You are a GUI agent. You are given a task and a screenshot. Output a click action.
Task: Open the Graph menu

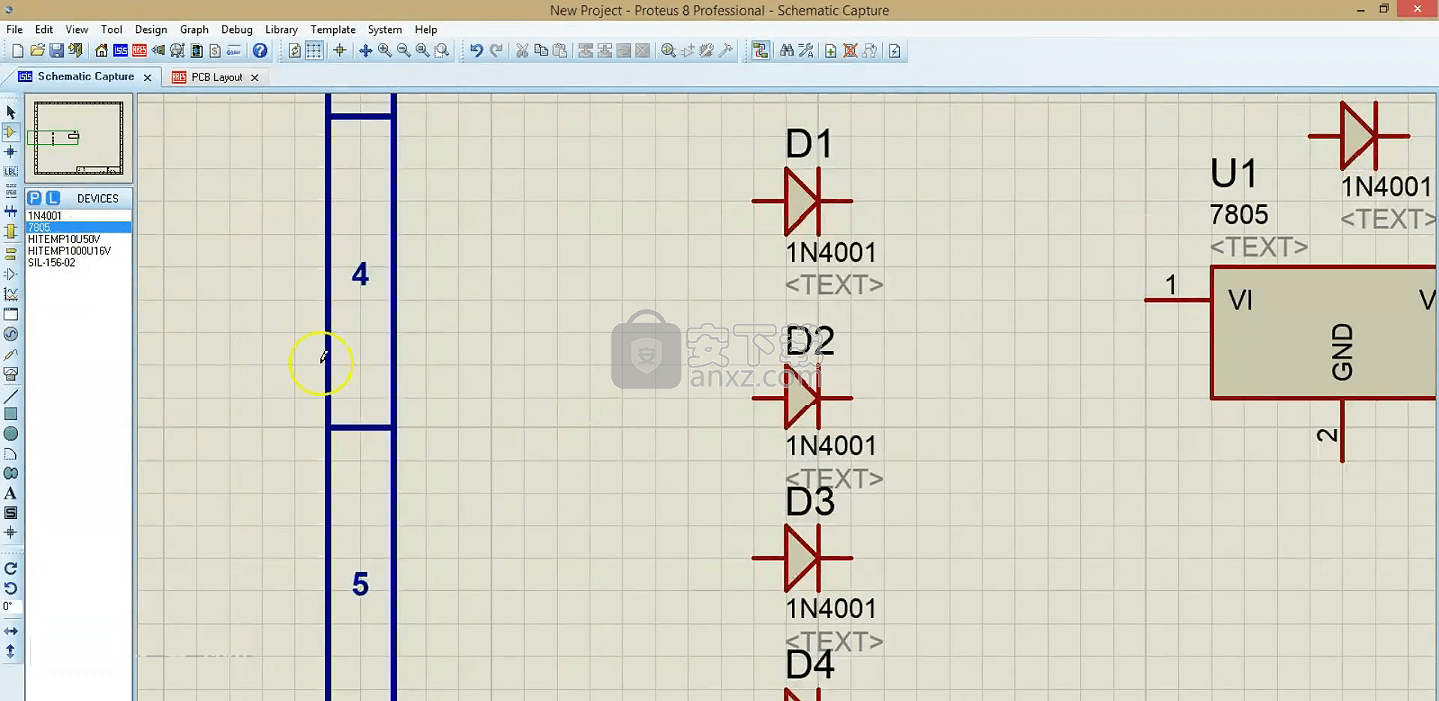click(194, 30)
